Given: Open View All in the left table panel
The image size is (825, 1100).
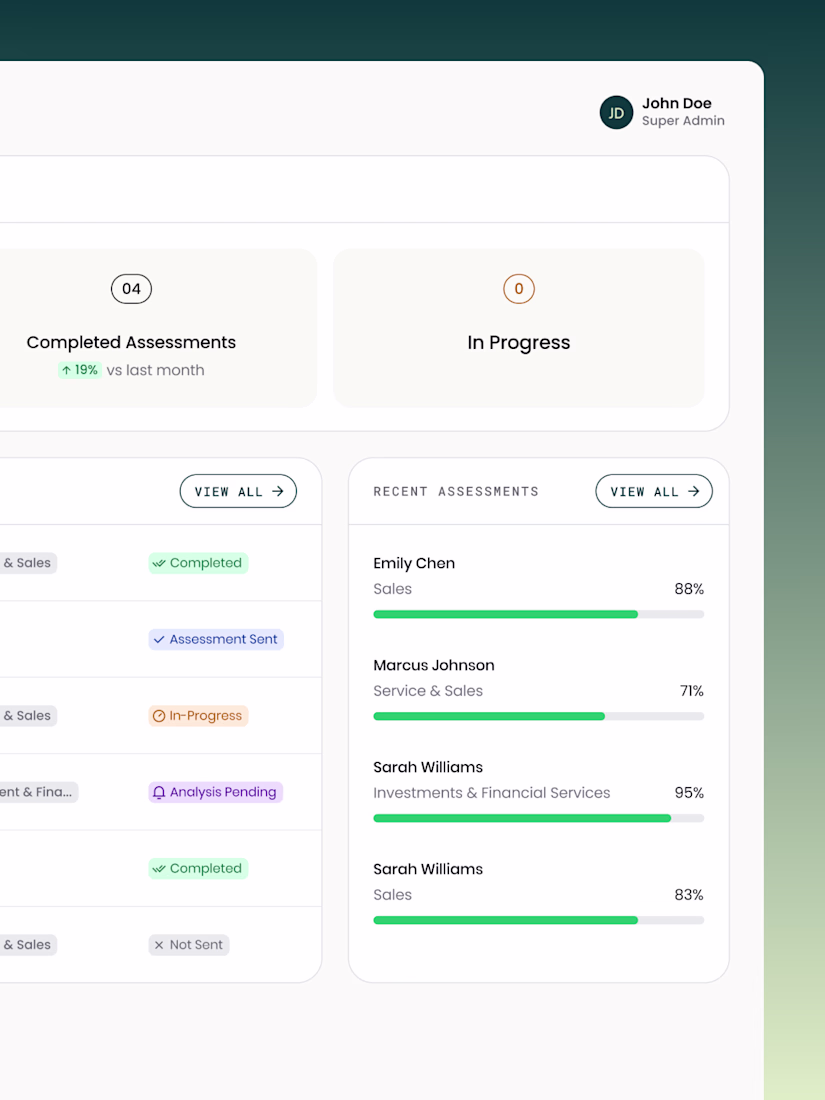Looking at the screenshot, I should (238, 491).
